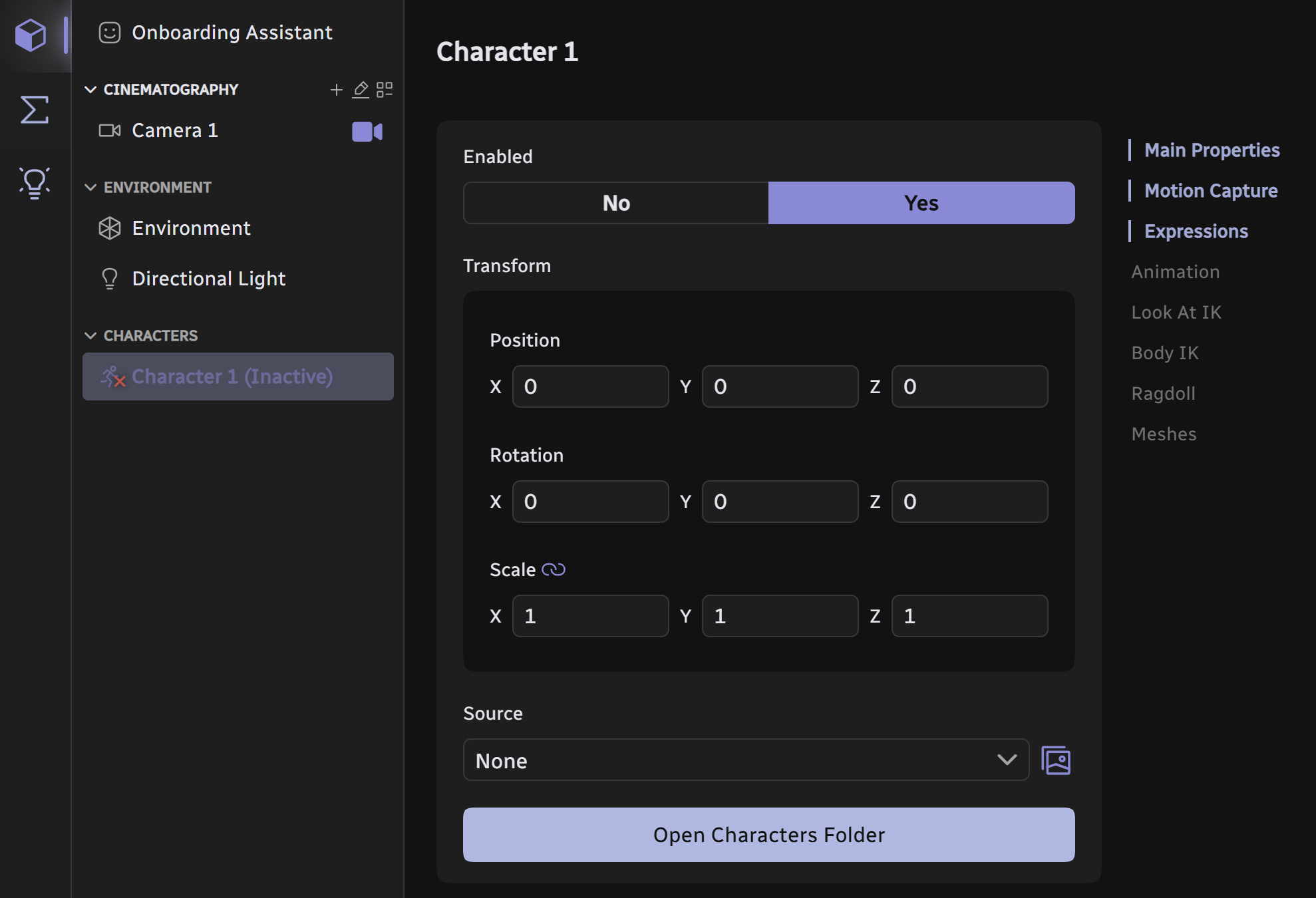Viewport: 1316px width, 898px height.
Task: Set Enabled to No
Action: (616, 203)
